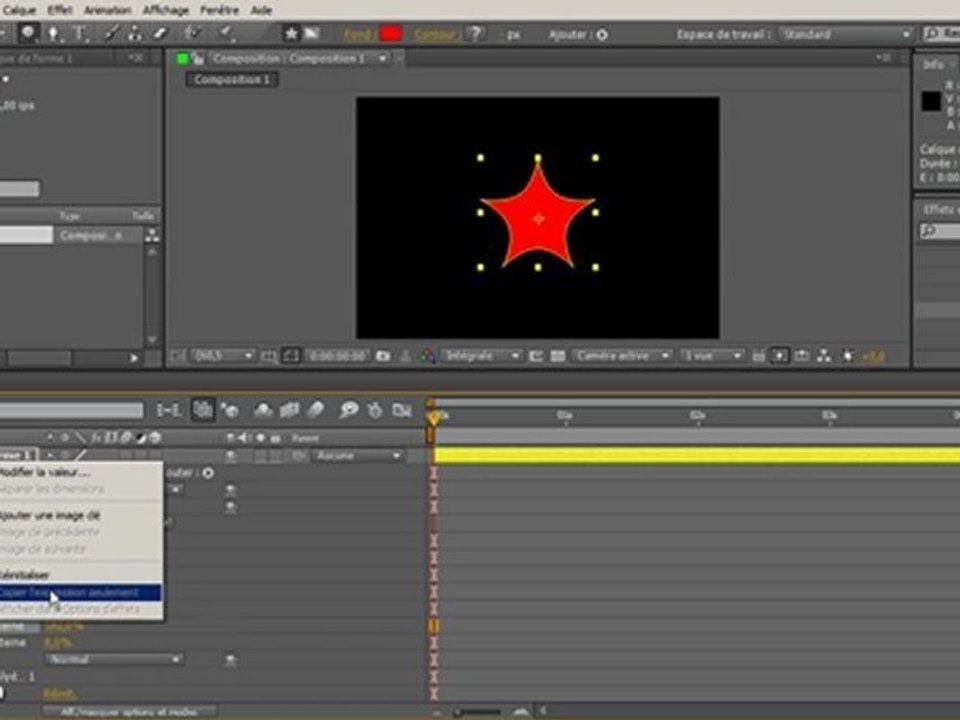Click the Fond label link
This screenshot has height=720, width=960.
pos(358,35)
